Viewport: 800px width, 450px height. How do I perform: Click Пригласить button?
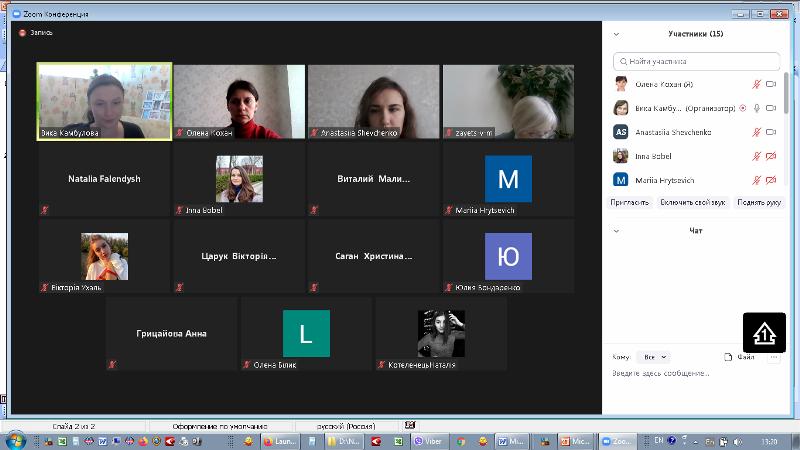630,203
